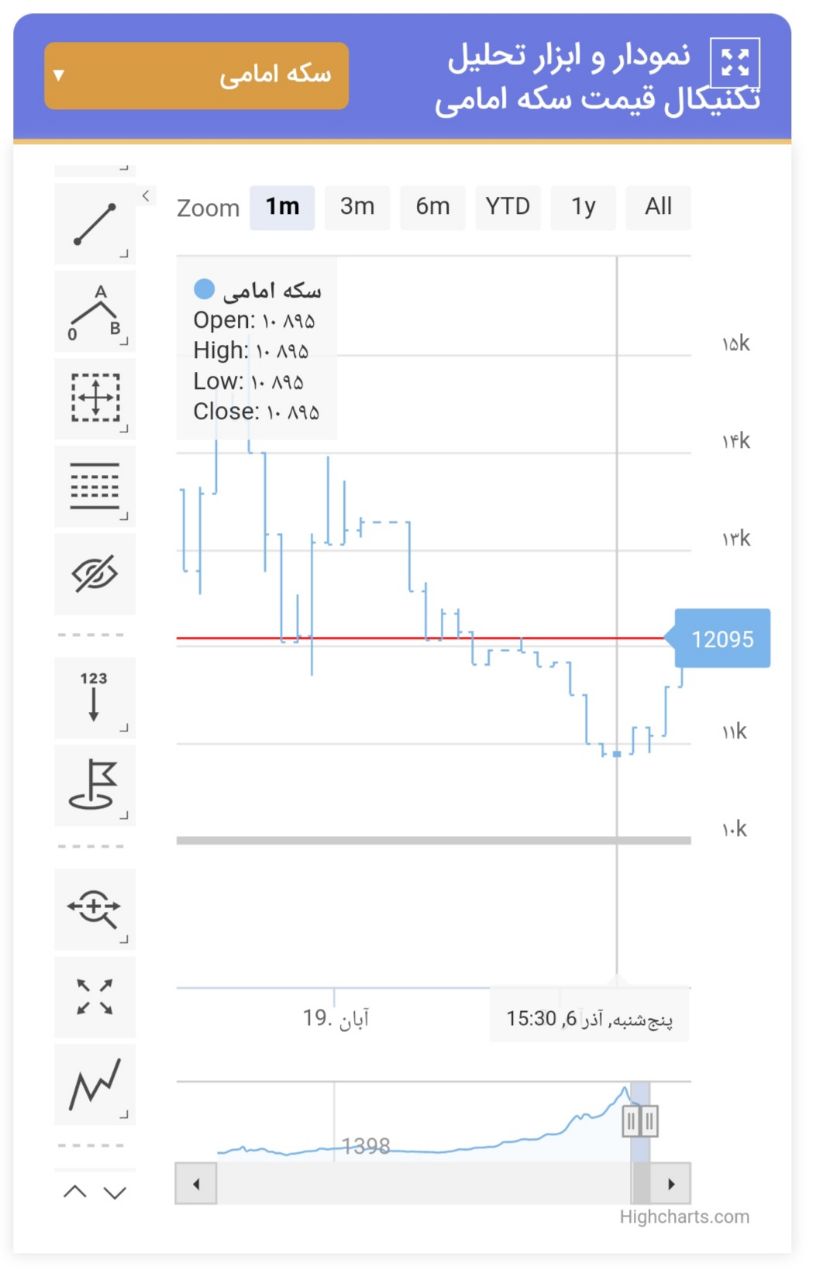Click the toolbar down arrow at bottom
This screenshot has width=814, height=1280.
click(x=115, y=1192)
